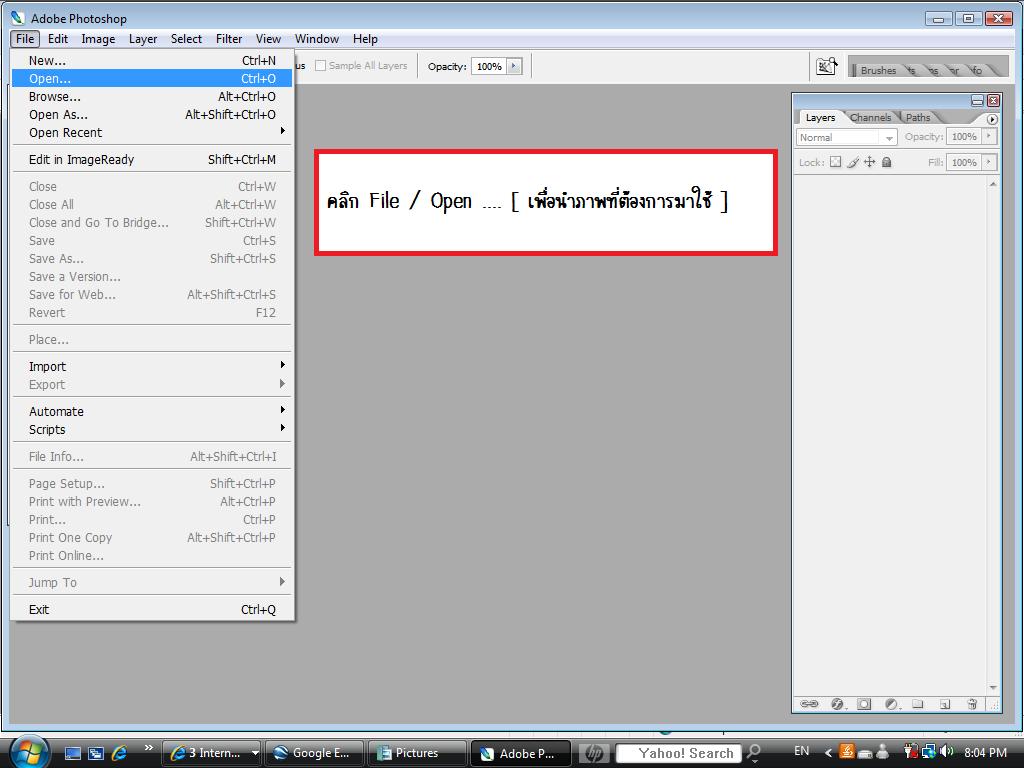
Task: Expand the Open Recent submenu
Action: click(152, 133)
